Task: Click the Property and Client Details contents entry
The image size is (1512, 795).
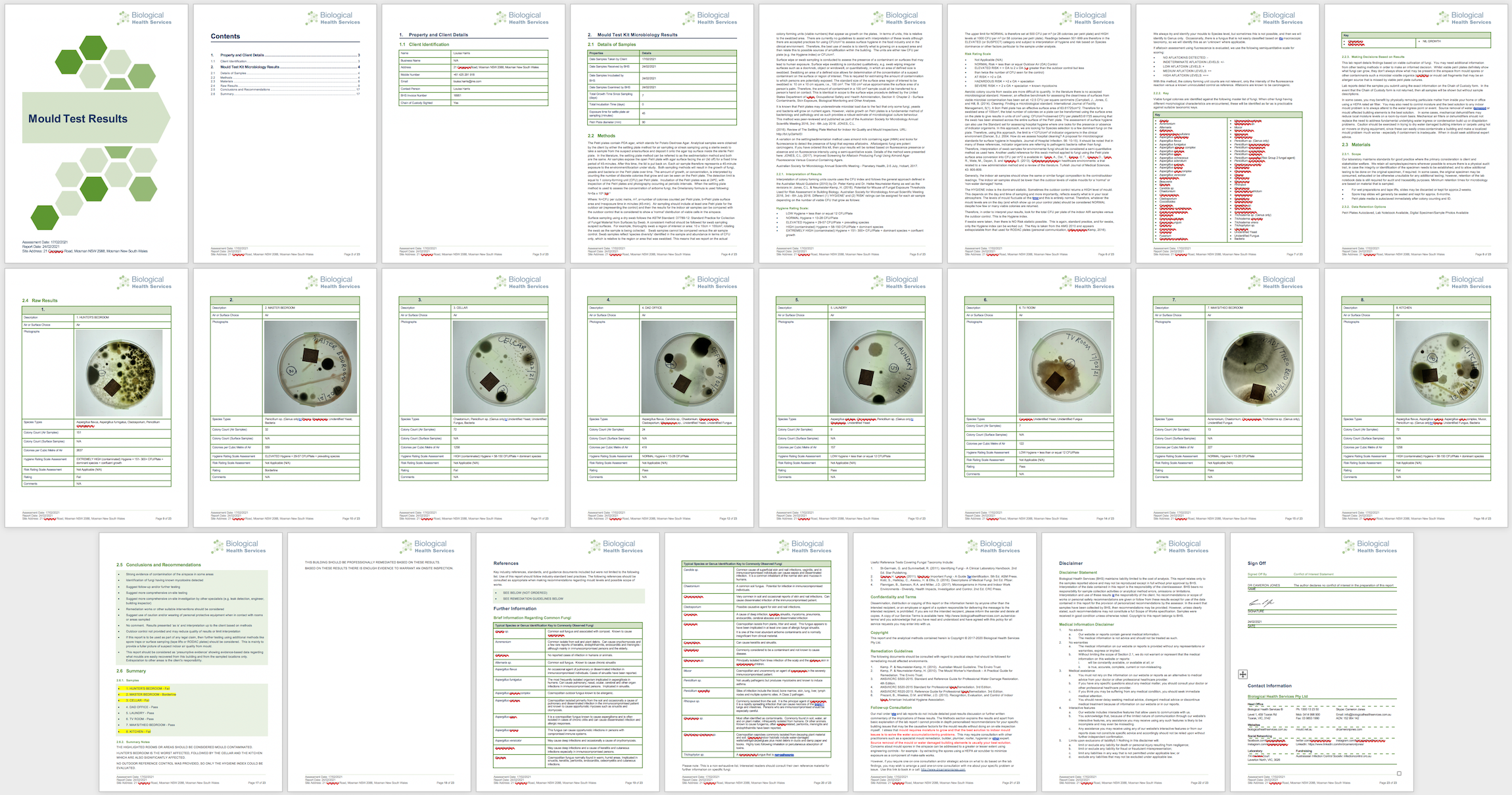Action: click(x=242, y=55)
